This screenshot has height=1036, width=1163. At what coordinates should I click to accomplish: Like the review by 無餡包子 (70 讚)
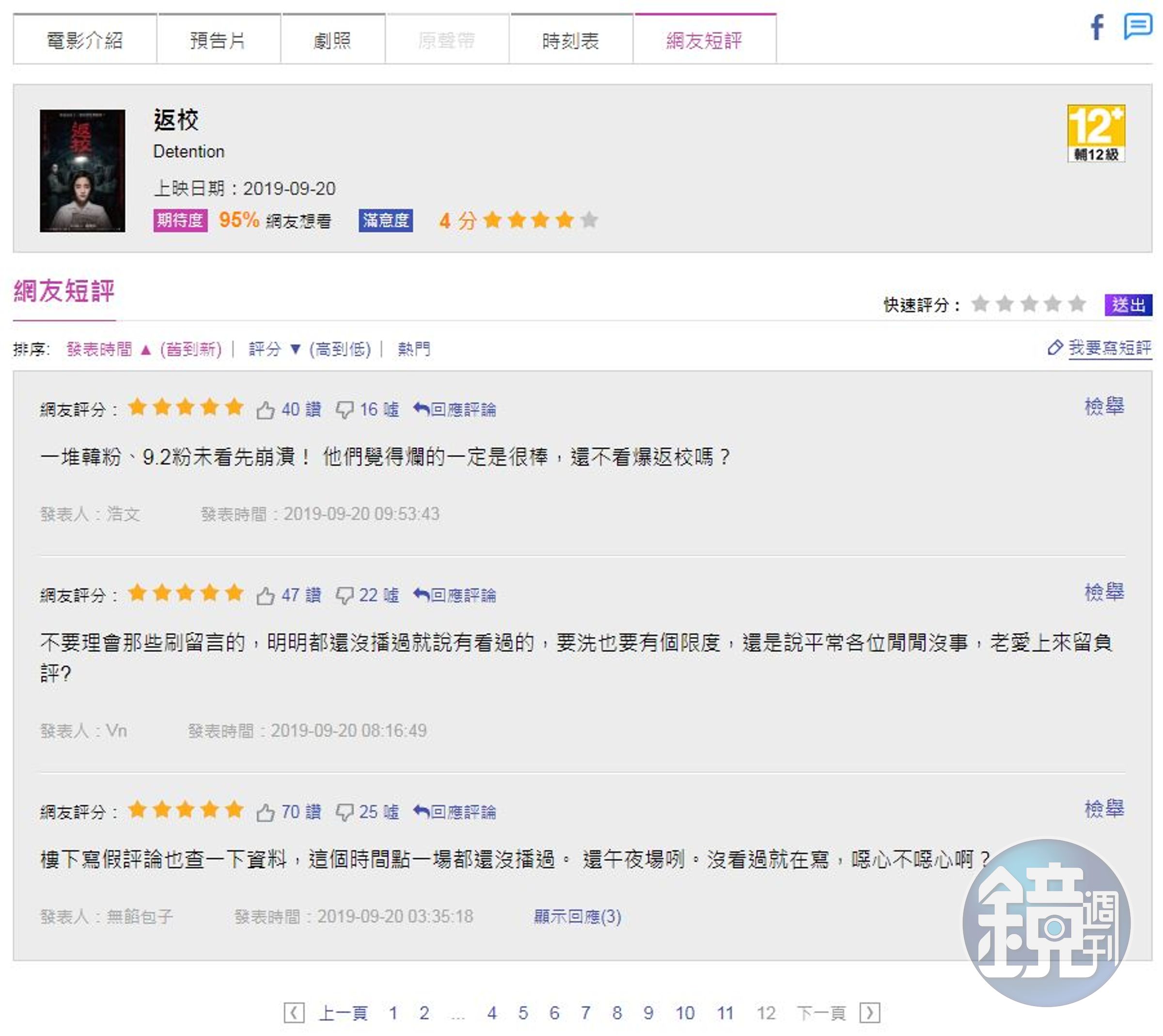[x=289, y=812]
